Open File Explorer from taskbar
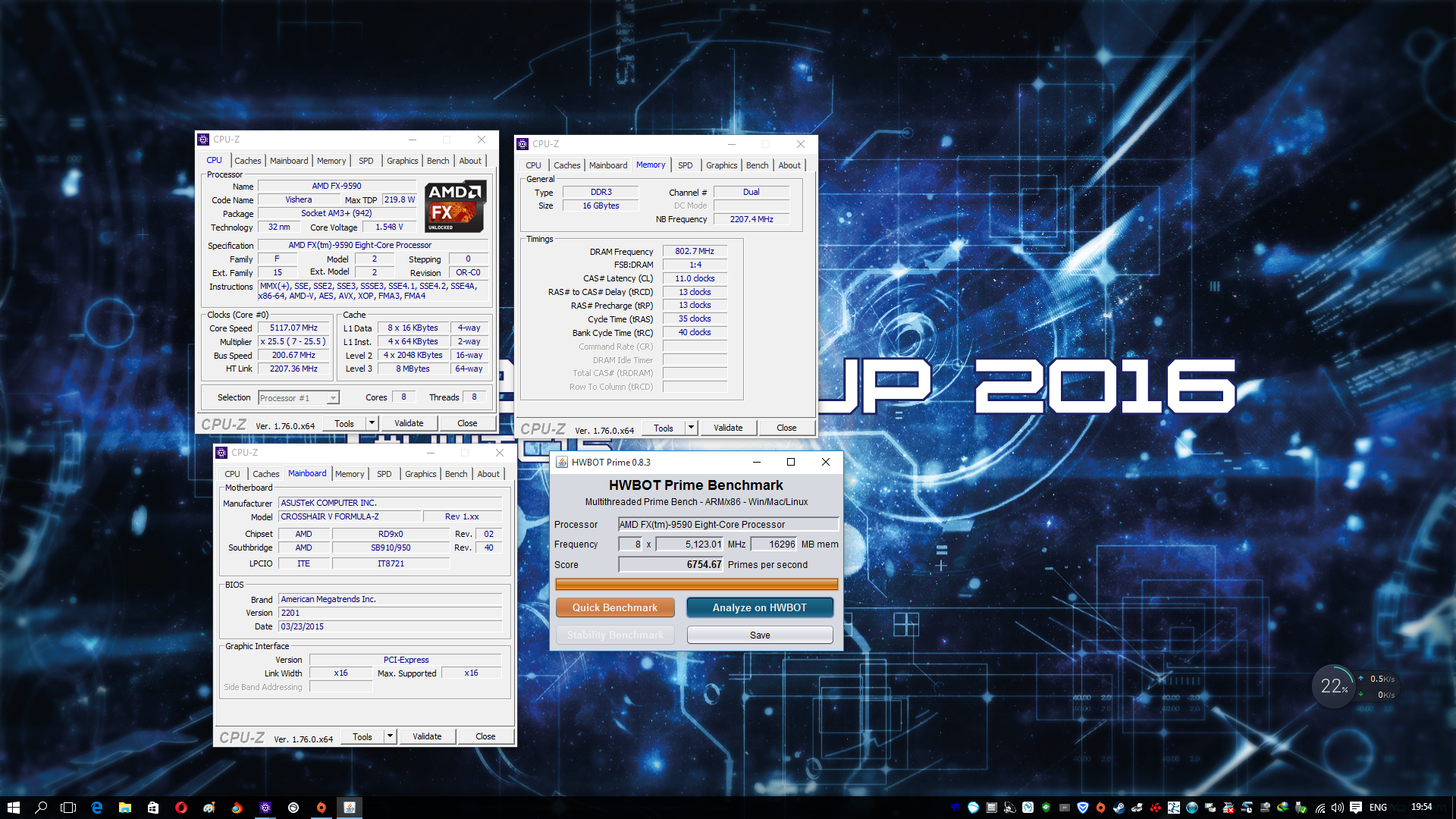Image resolution: width=1456 pixels, height=819 pixels. [125, 808]
